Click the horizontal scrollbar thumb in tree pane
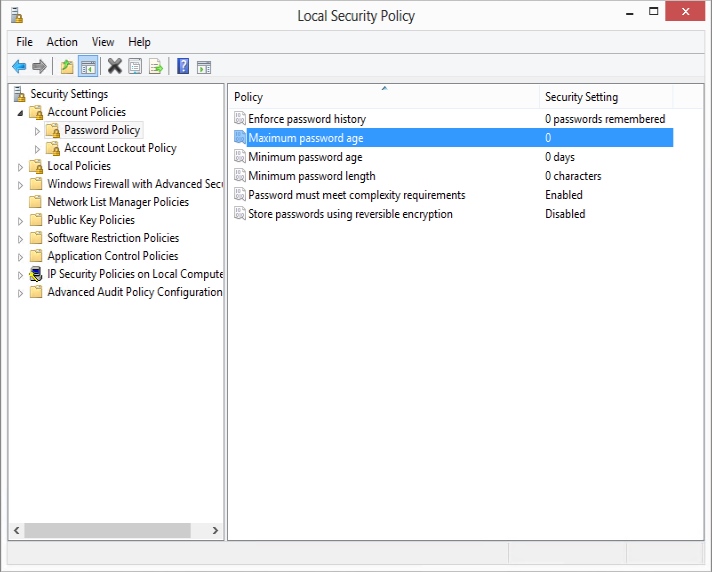 point(108,530)
